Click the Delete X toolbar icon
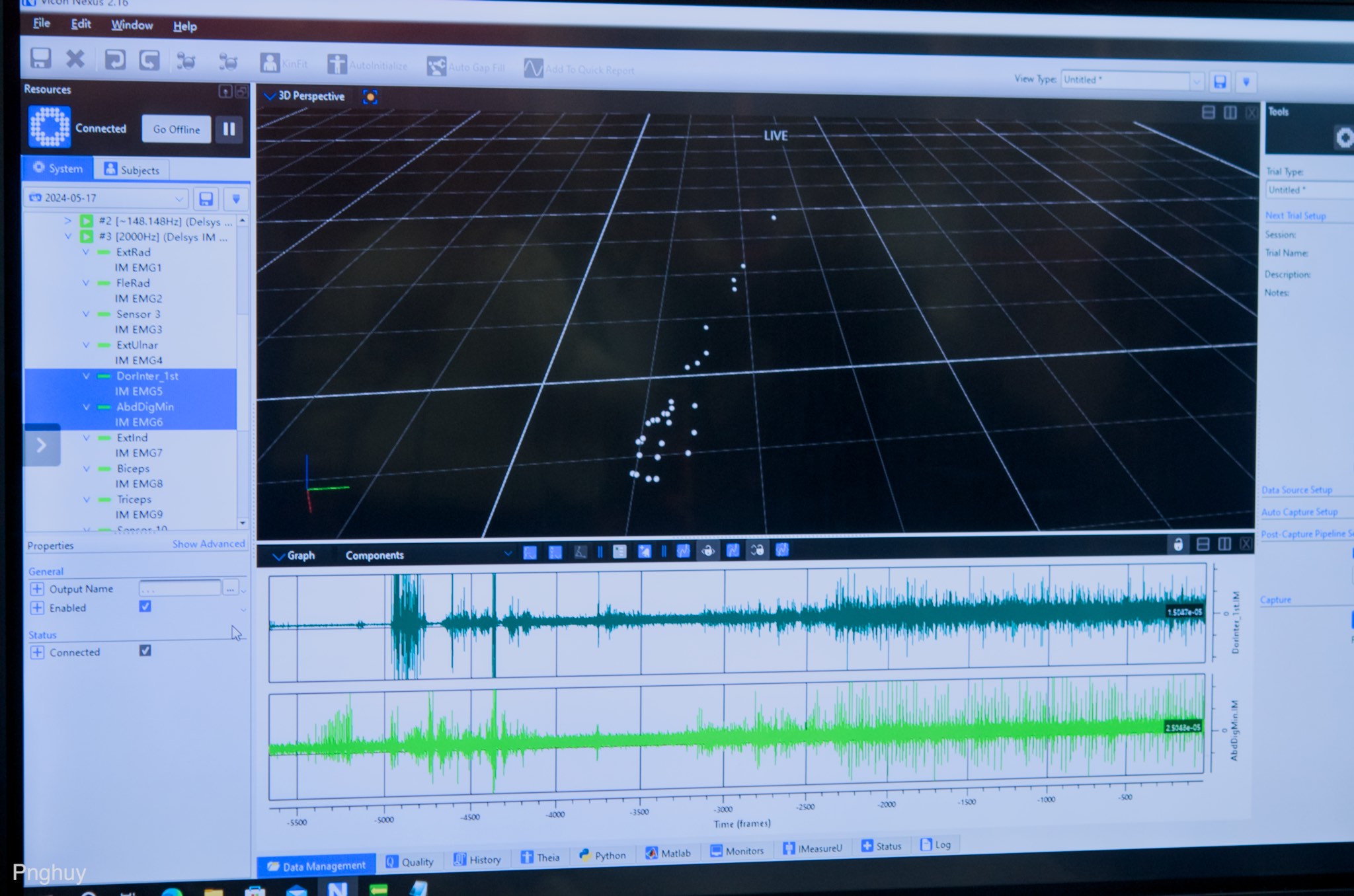1354x896 pixels. click(x=75, y=59)
